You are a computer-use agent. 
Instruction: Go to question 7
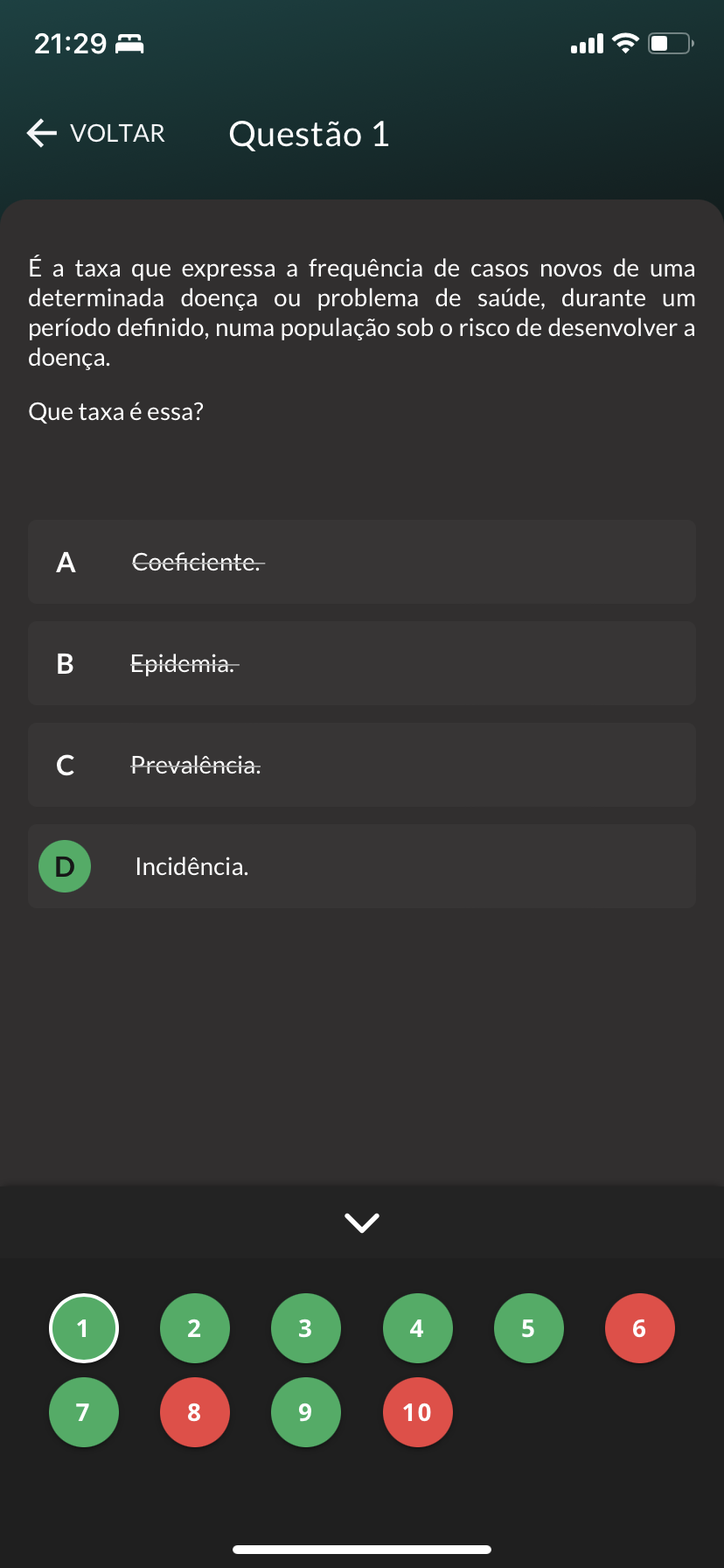[84, 1412]
